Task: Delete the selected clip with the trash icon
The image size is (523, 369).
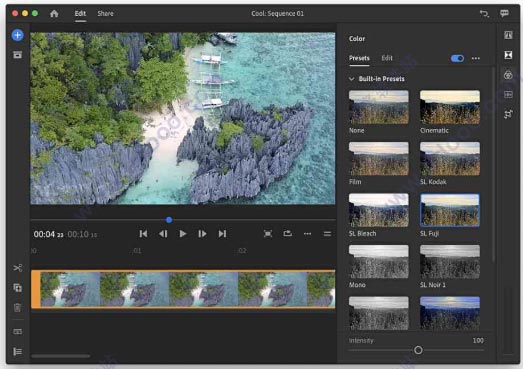Action: 18,308
